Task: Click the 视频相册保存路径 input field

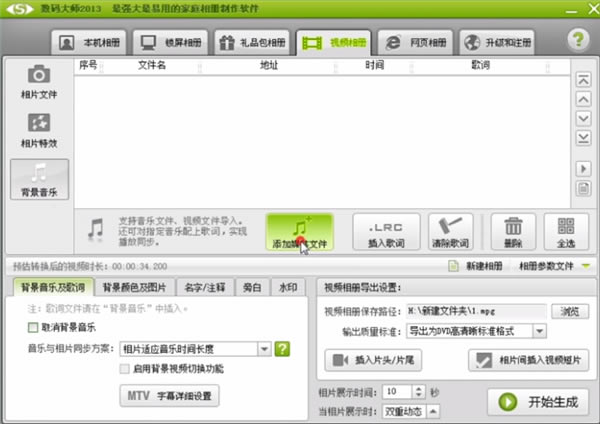Action: [476, 311]
